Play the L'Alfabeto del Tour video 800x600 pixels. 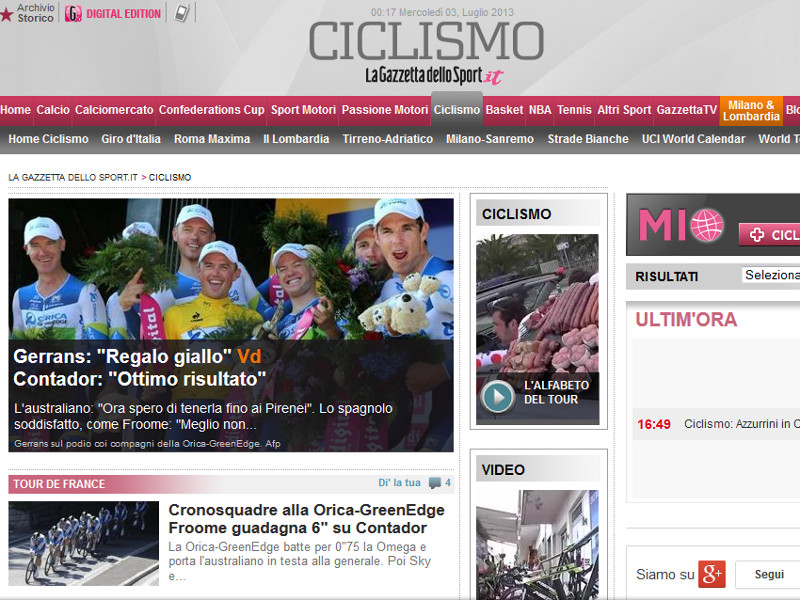(x=498, y=396)
